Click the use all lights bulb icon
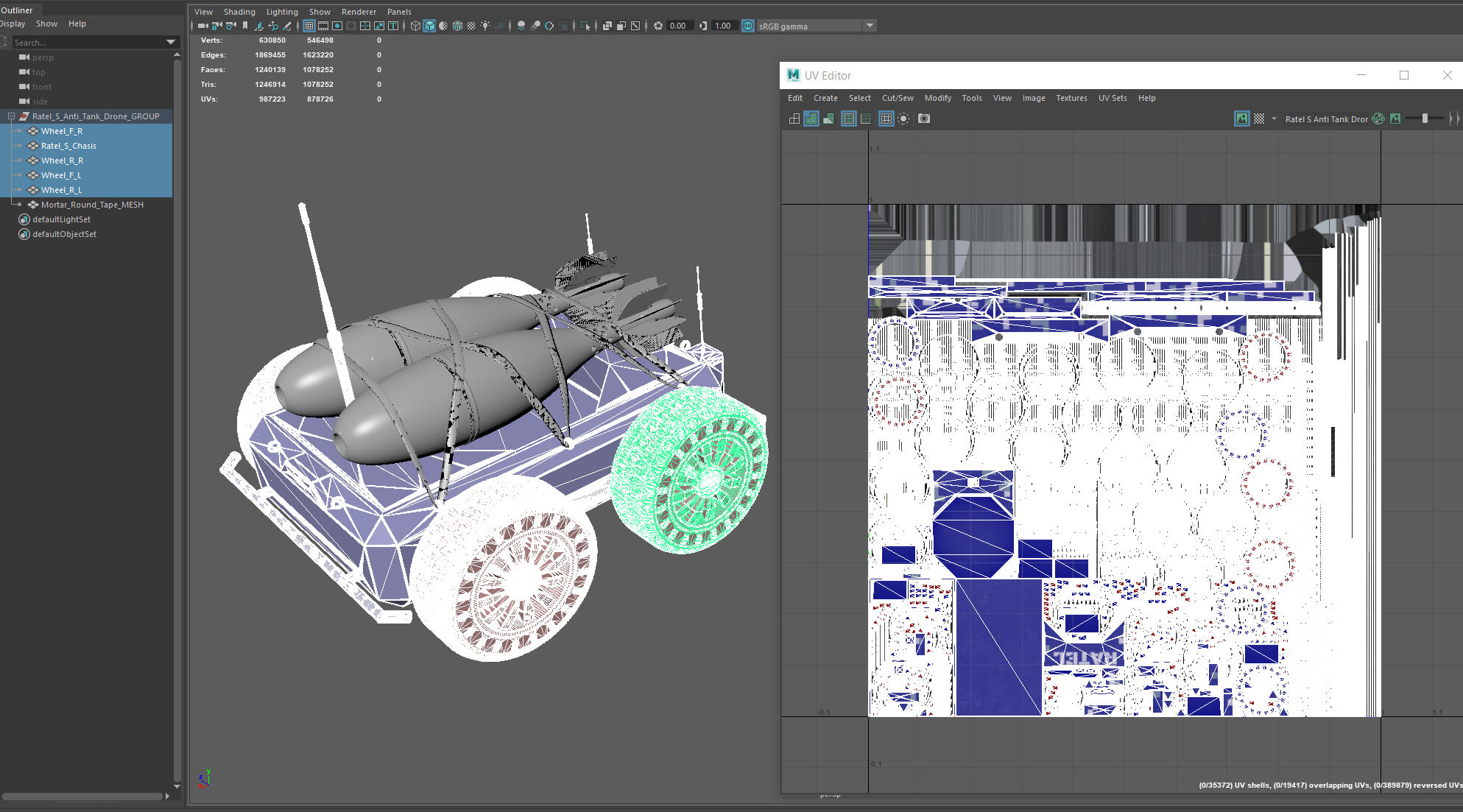Screen dimensions: 1463x812 [485, 26]
